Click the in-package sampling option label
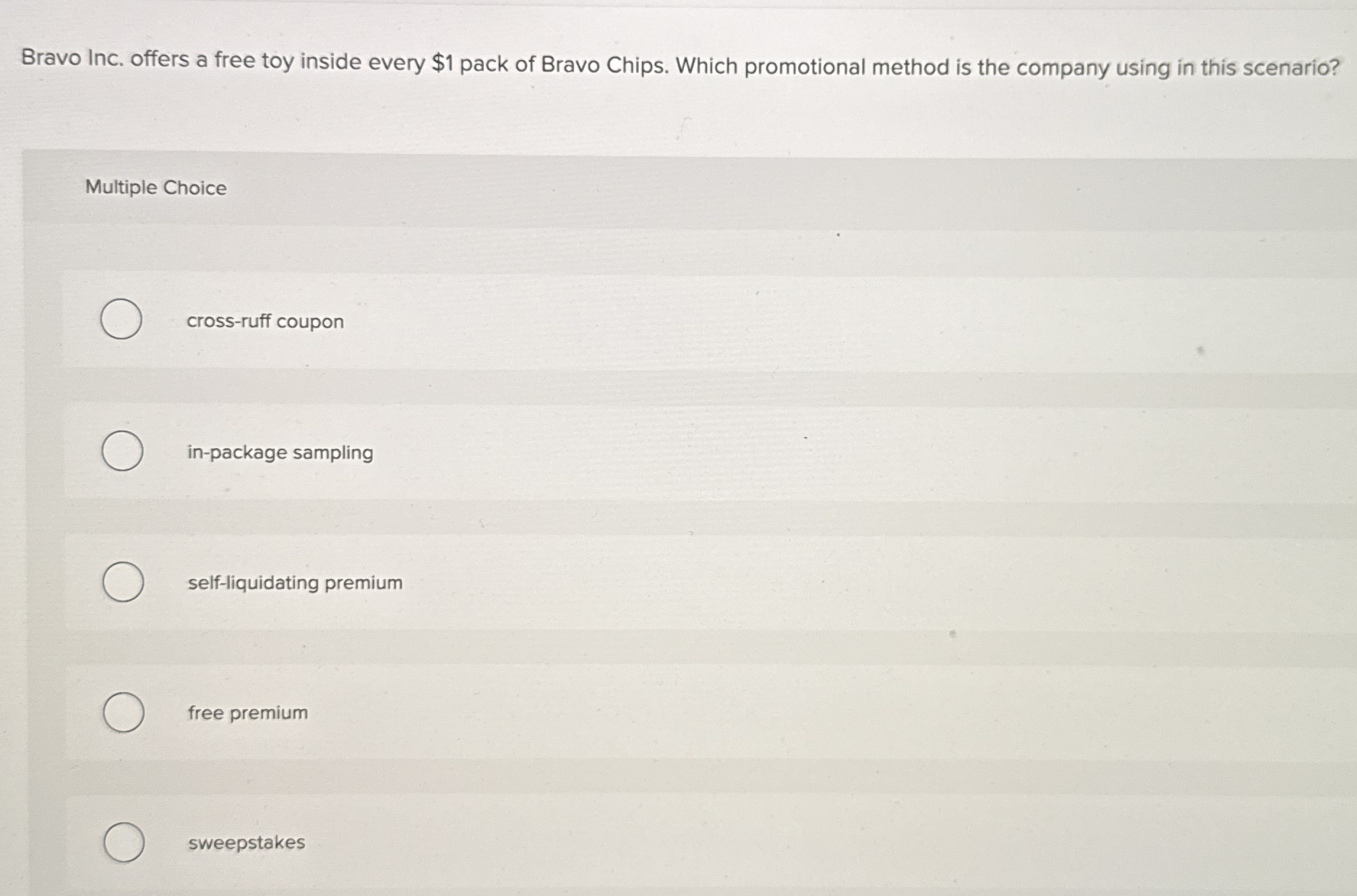 coord(280,453)
